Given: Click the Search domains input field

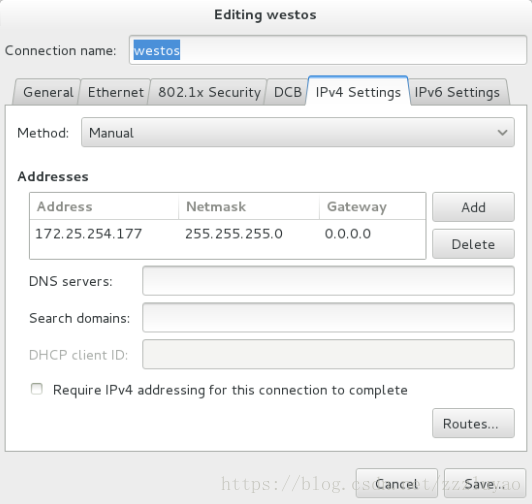Looking at the screenshot, I should pyautogui.click(x=328, y=318).
